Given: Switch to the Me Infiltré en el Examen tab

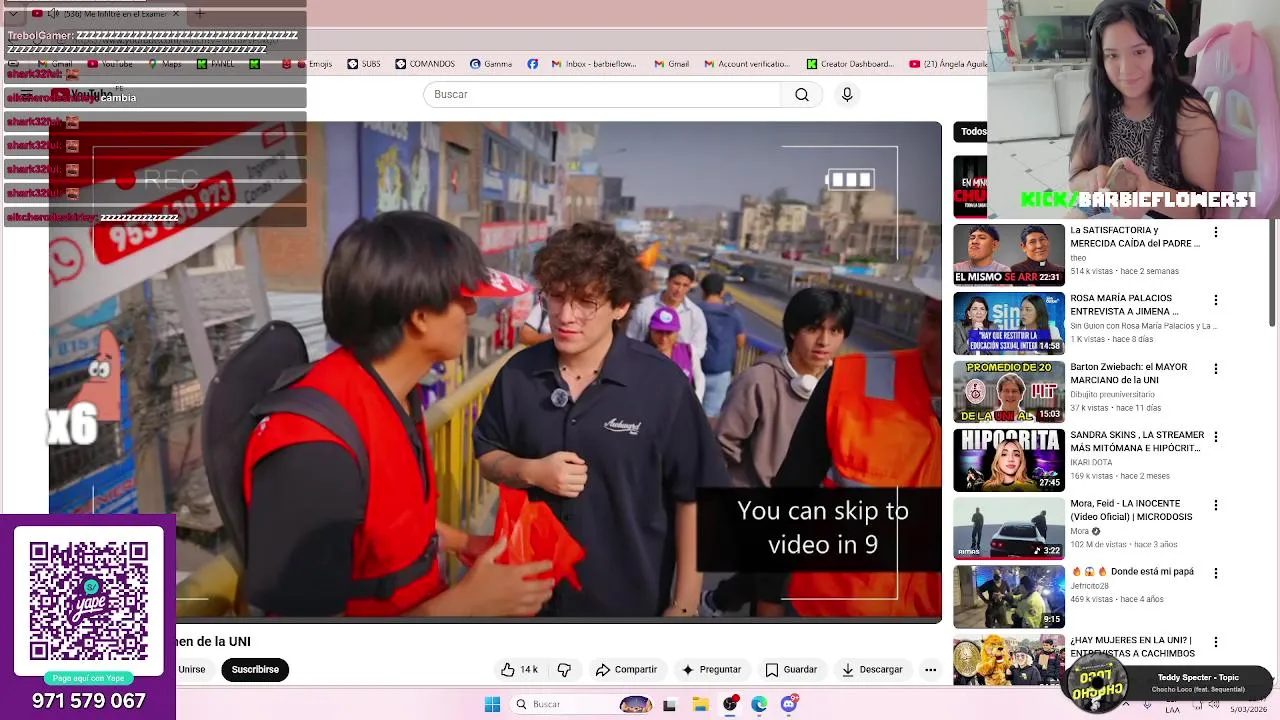Looking at the screenshot, I should (x=108, y=13).
